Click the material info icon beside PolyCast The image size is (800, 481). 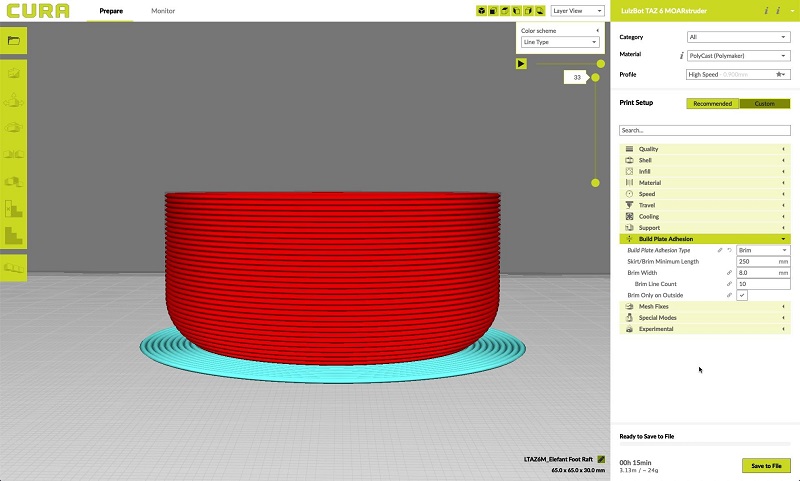(x=680, y=55)
